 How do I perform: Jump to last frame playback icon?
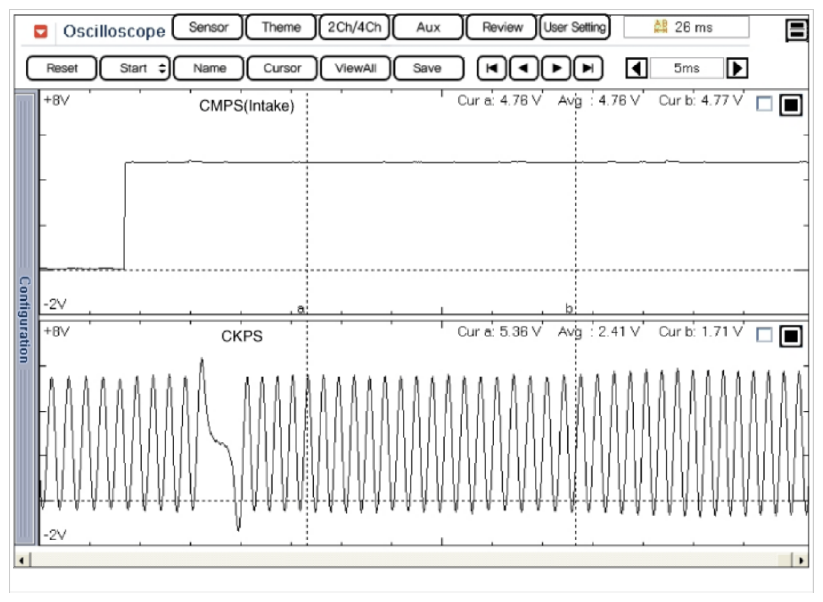click(x=589, y=68)
